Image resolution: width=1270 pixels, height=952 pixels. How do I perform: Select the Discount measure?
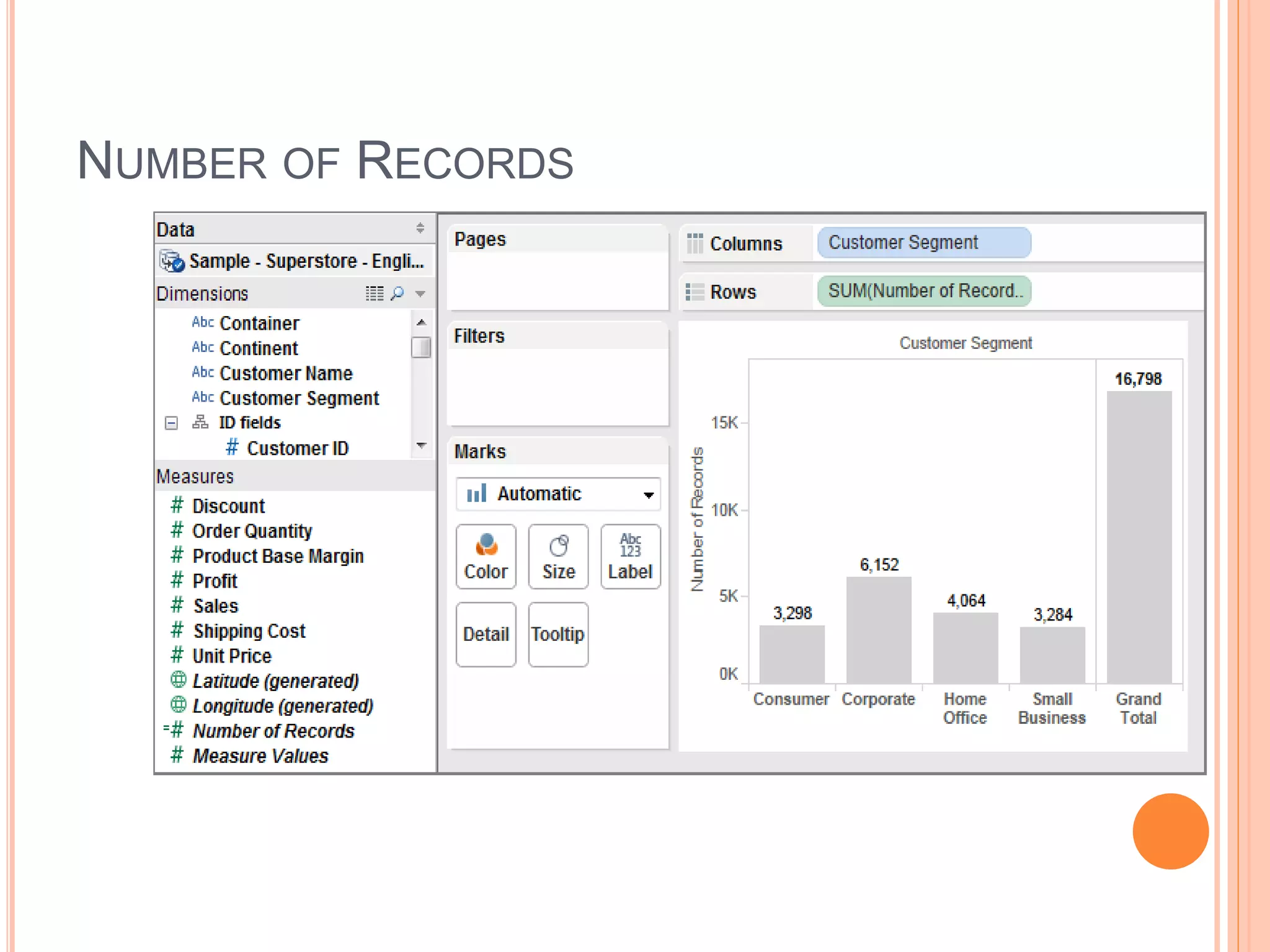[x=228, y=506]
